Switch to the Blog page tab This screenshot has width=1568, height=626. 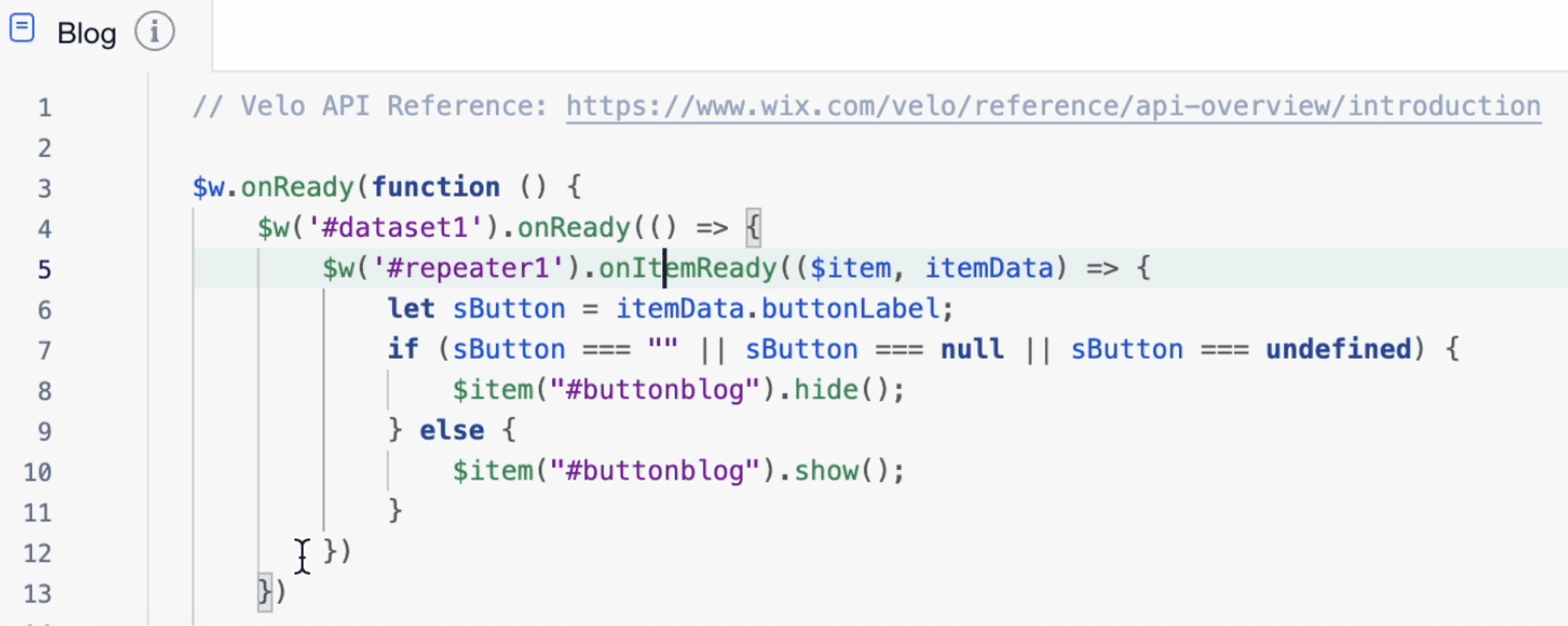(x=85, y=33)
